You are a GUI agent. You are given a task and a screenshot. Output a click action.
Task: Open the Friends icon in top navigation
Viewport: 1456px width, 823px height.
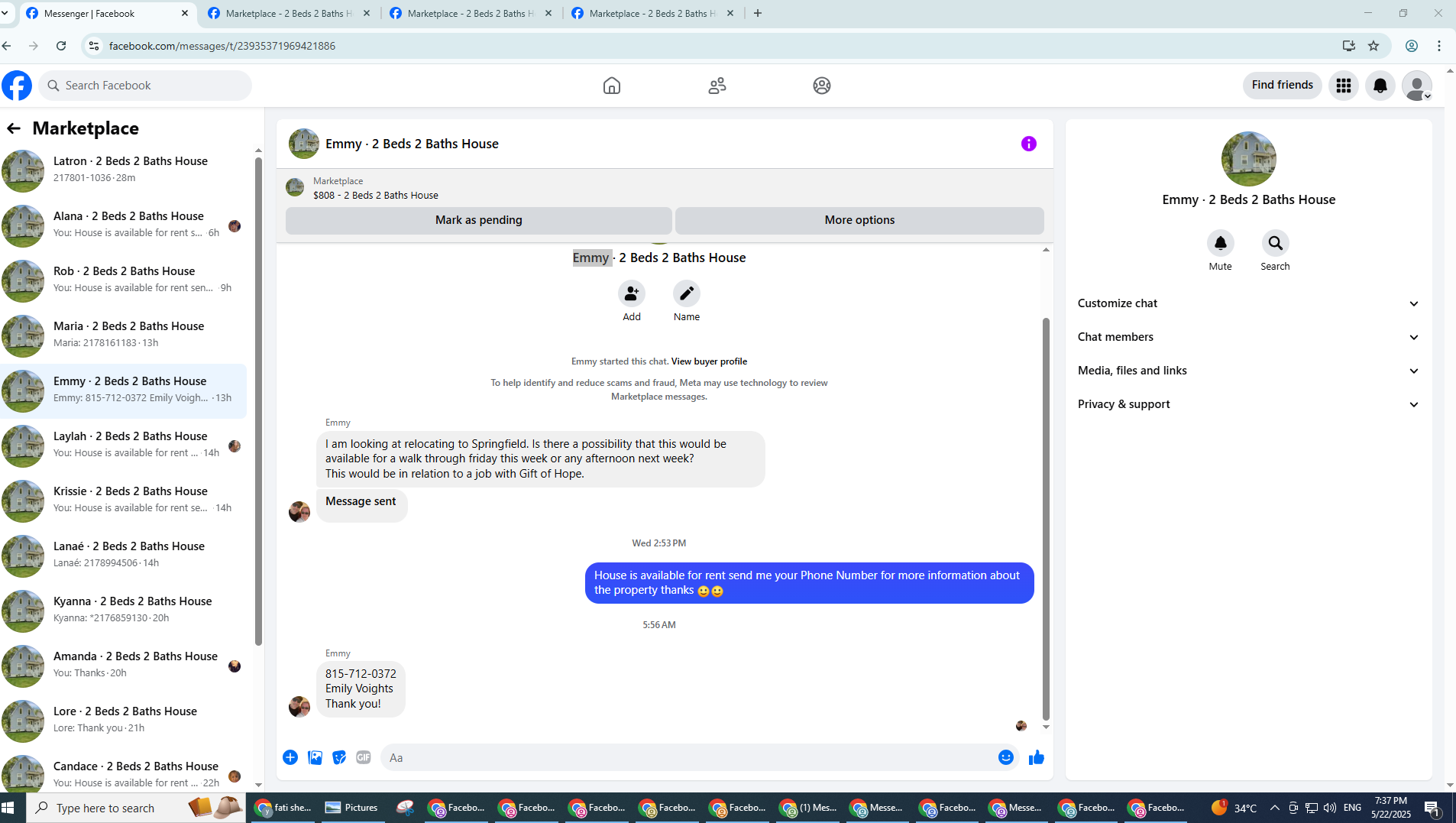point(717,86)
